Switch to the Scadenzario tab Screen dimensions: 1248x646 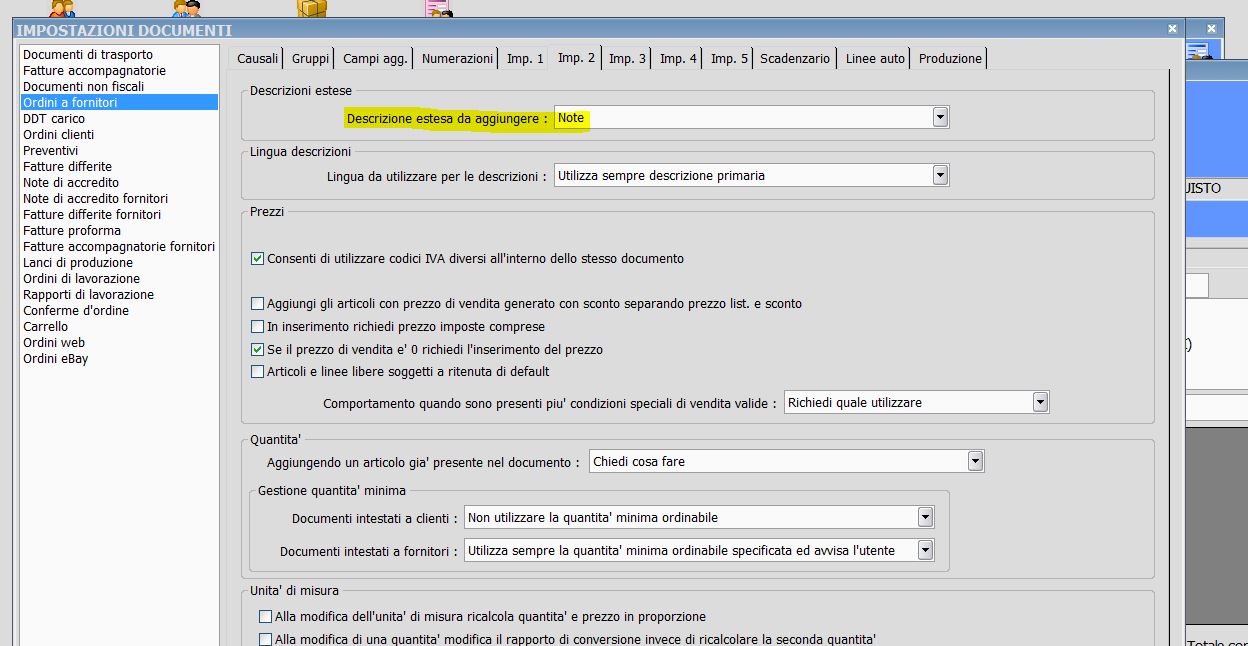click(x=795, y=59)
